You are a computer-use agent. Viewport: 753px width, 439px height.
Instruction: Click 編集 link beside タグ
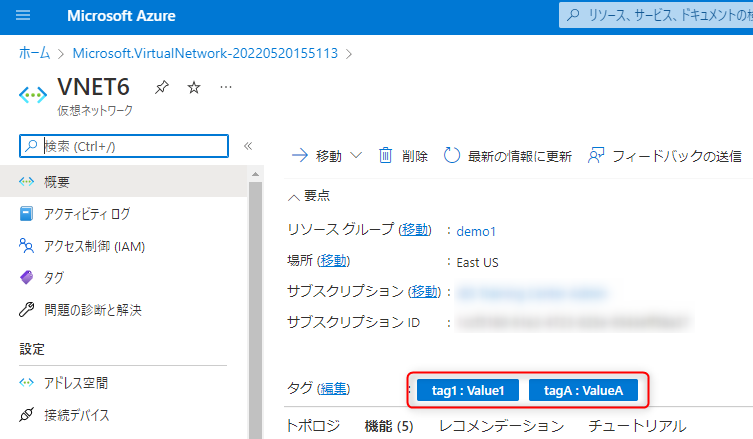coord(333,388)
